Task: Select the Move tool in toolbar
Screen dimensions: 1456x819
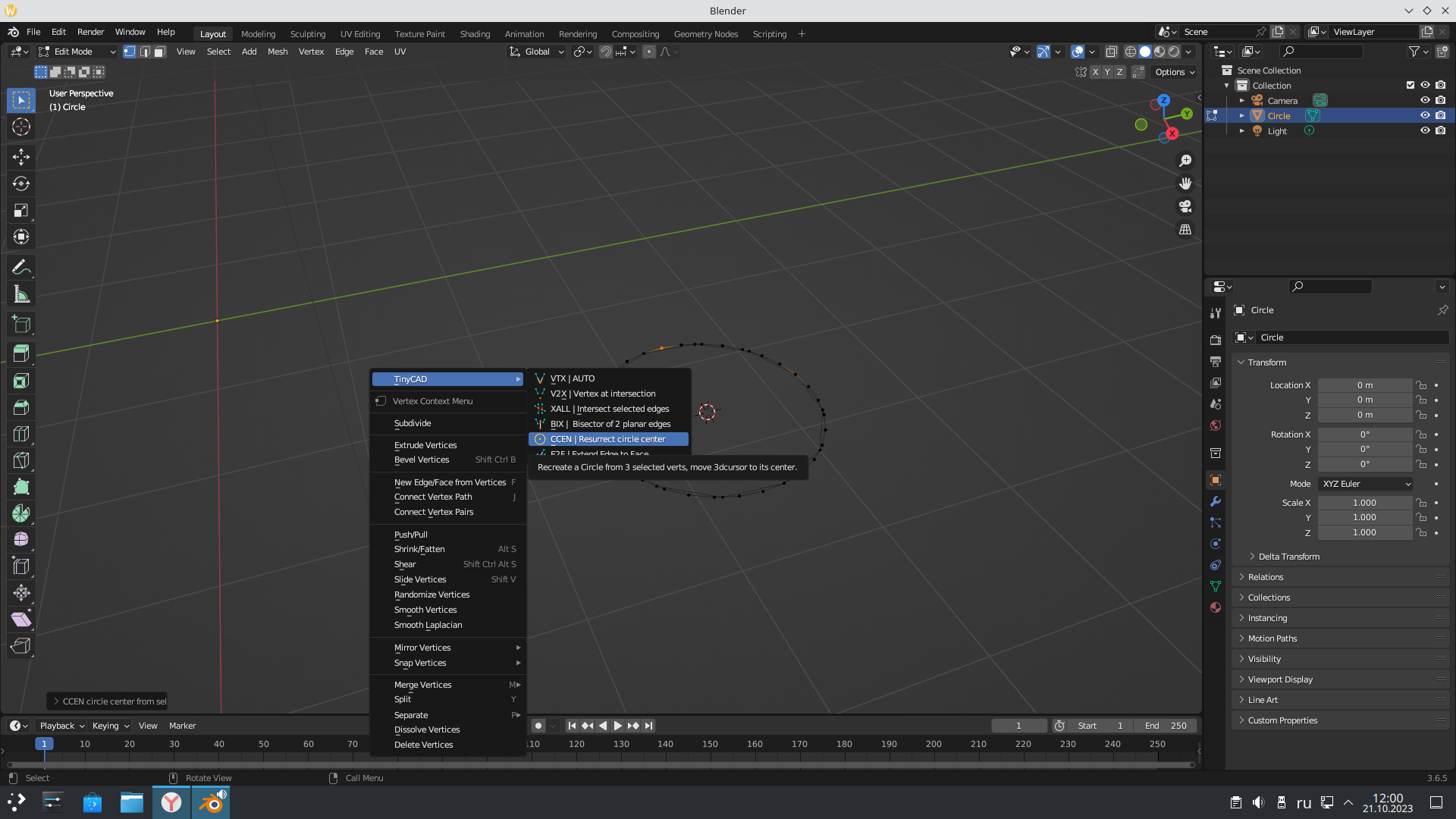Action: click(21, 157)
